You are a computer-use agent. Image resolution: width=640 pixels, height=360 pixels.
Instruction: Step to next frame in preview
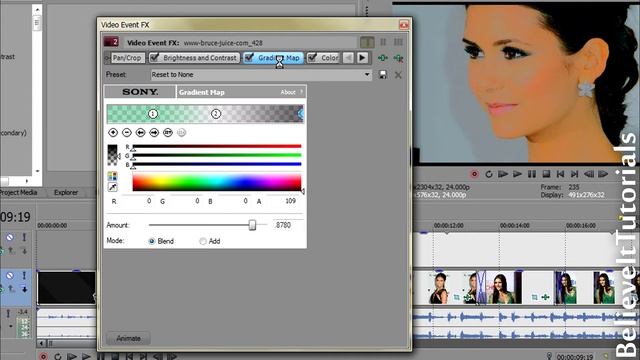(x=603, y=174)
